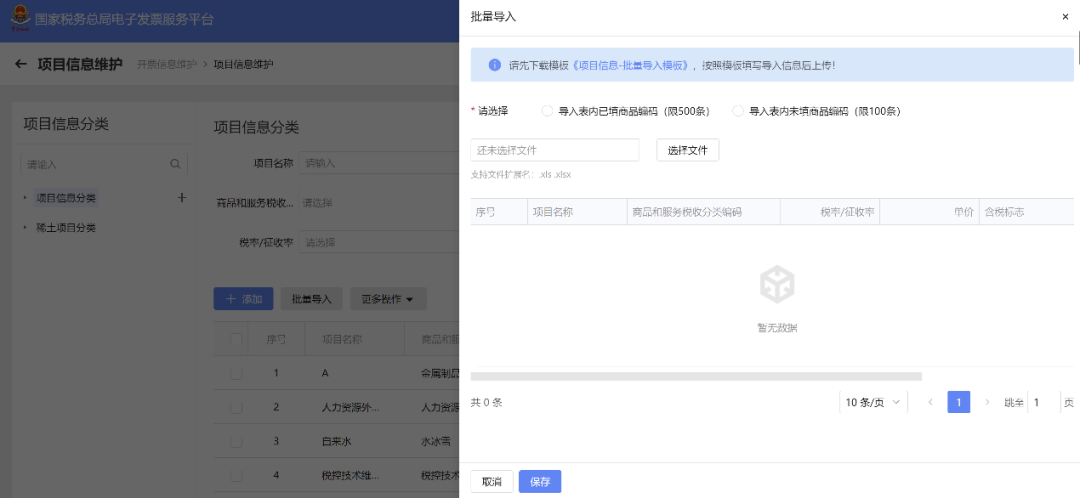The width and height of the screenshot is (1080, 498).
Task: Click the 税控技术维 item name cell
Action: click(x=350, y=475)
